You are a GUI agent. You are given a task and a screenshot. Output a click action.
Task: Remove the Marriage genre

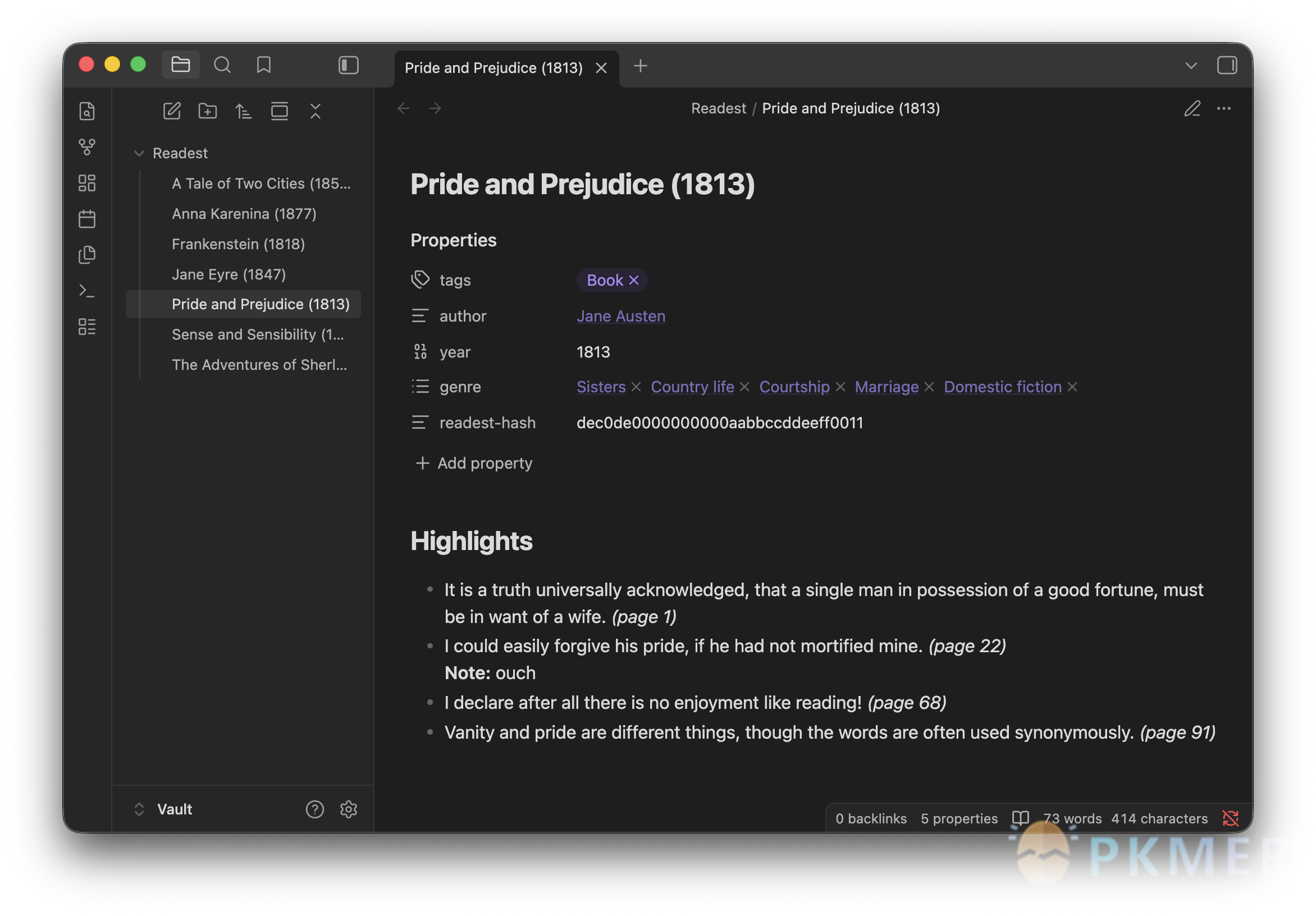(929, 387)
